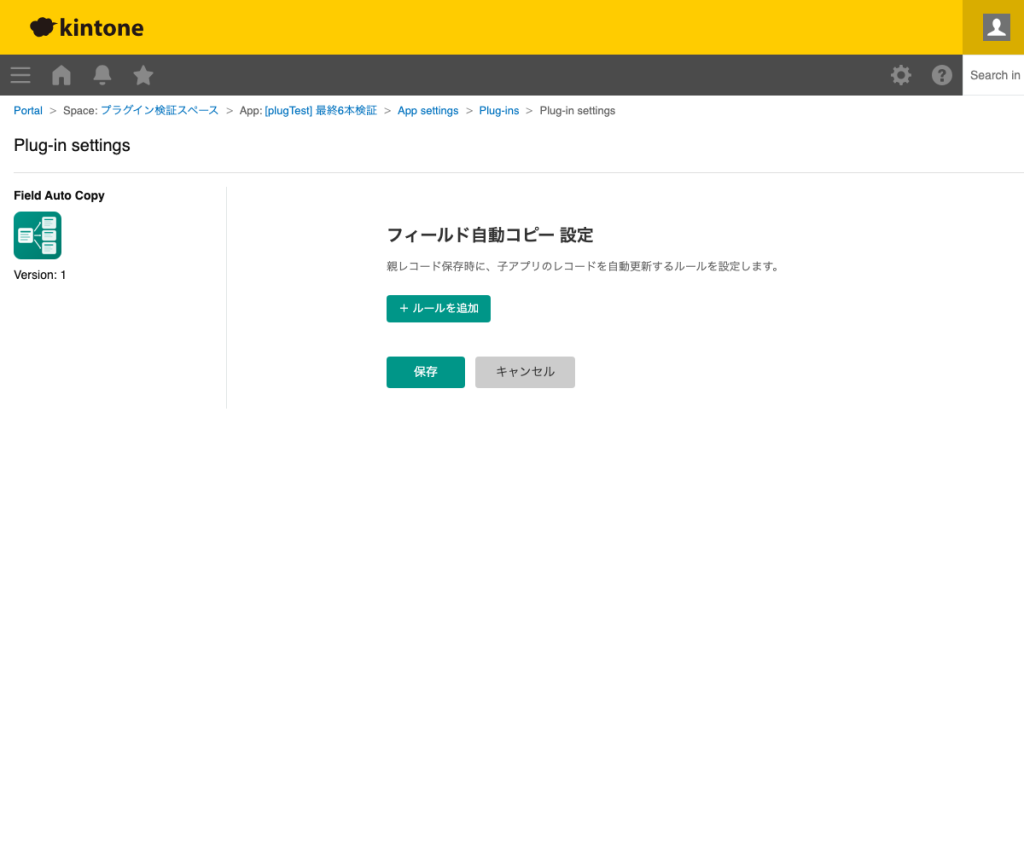Open the settings gear icon

900,75
